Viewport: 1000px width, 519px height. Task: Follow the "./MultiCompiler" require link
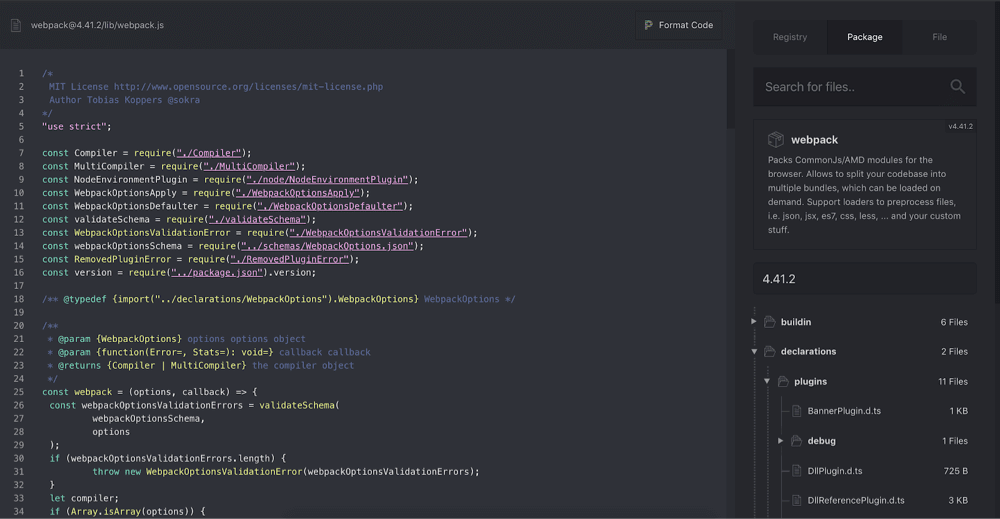pos(249,166)
